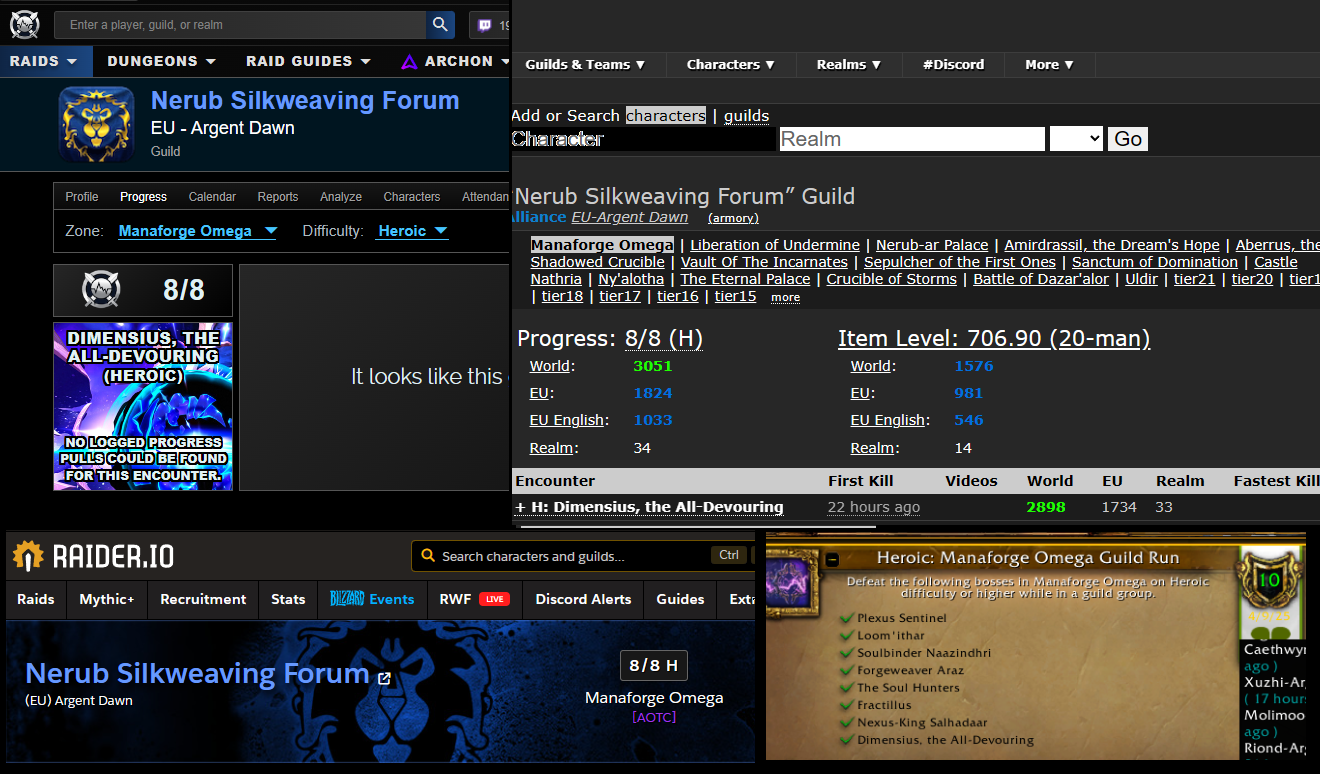The width and height of the screenshot is (1320, 774).
Task: Open Discord Alerts in Raider.IO nav
Action: pos(583,599)
